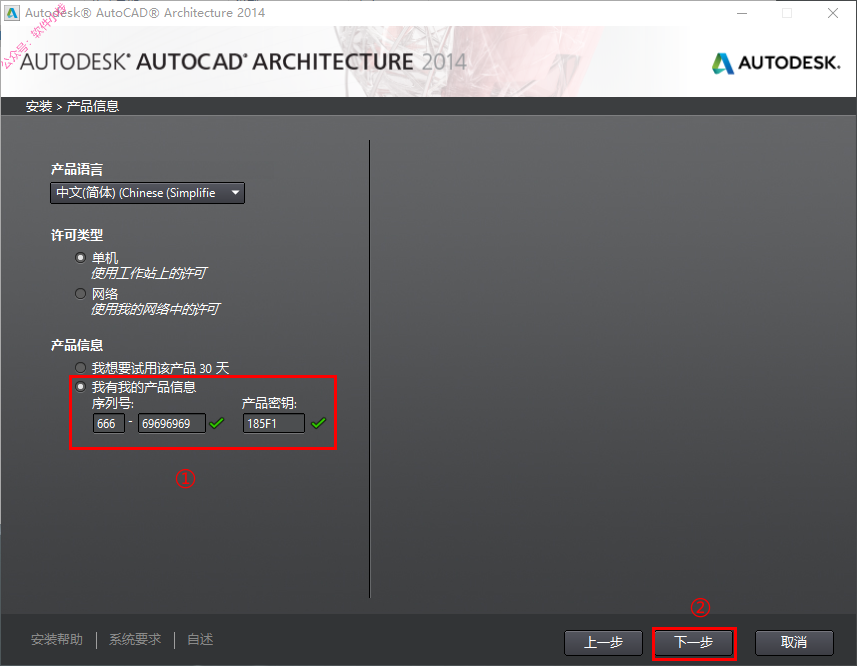Click the 产品语言 heading
Viewport: 857px width, 666px height.
click(x=77, y=169)
